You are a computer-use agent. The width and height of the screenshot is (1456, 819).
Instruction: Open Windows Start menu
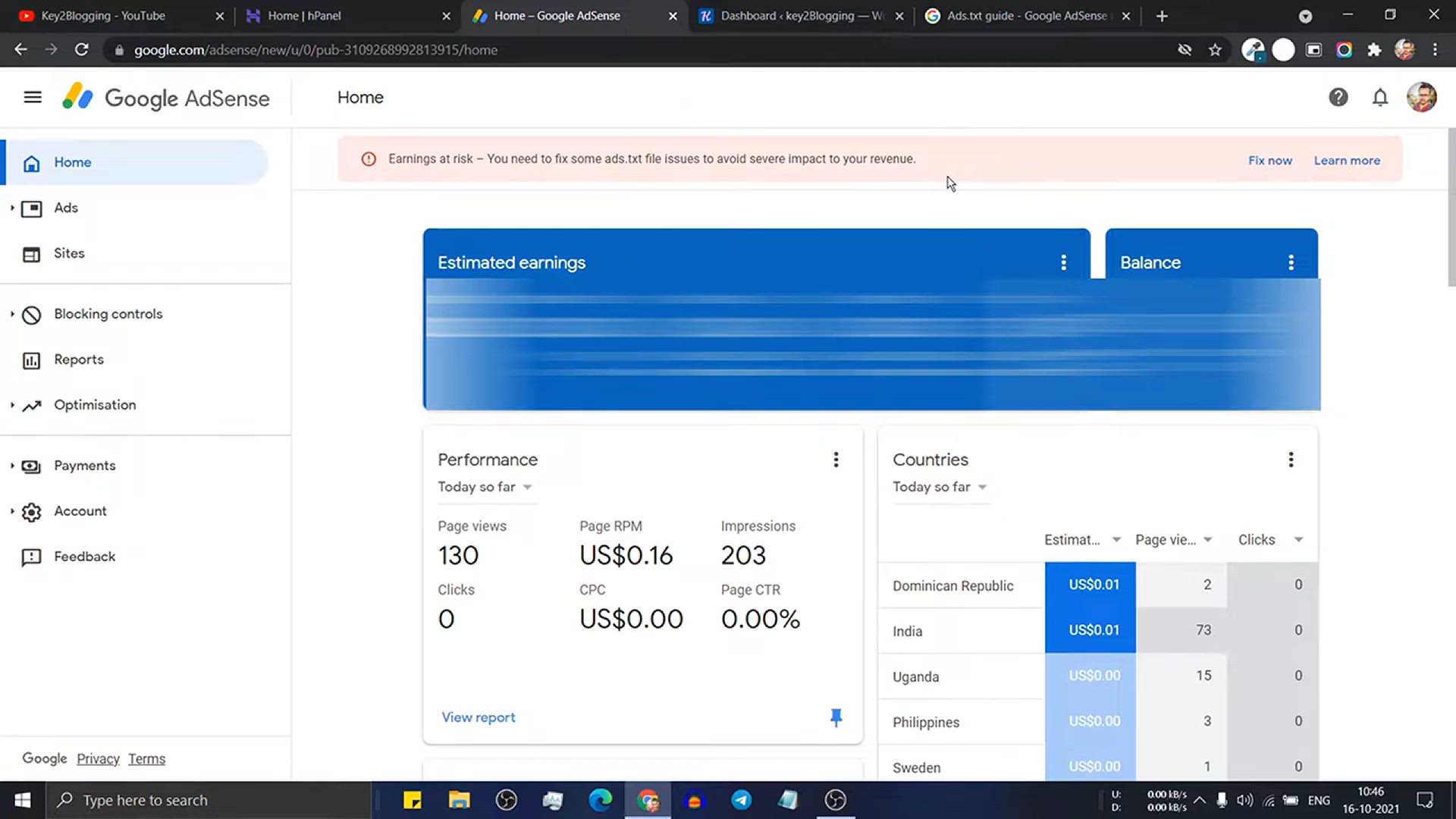coord(23,800)
